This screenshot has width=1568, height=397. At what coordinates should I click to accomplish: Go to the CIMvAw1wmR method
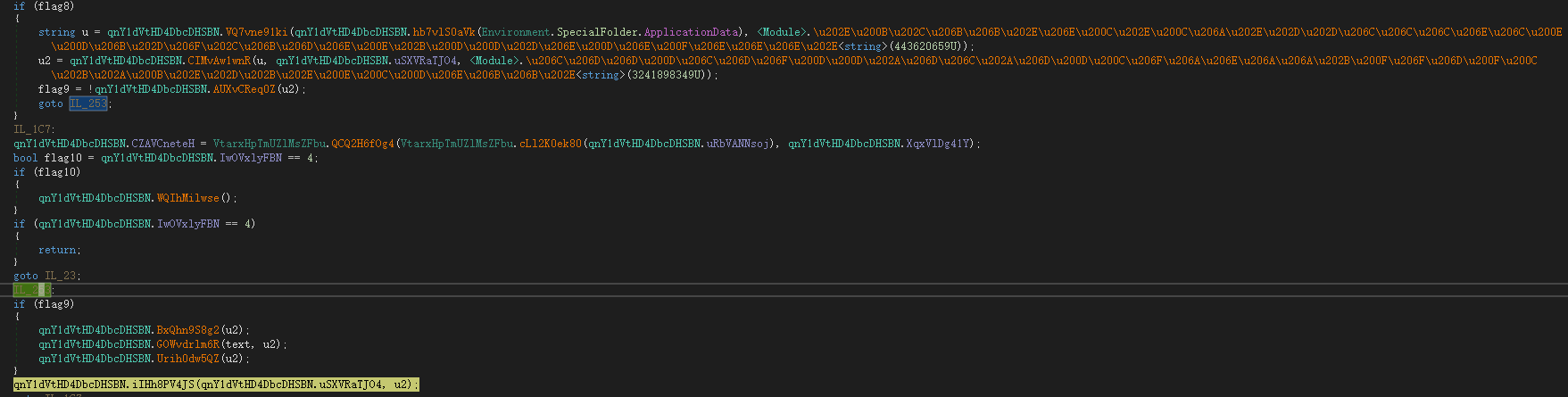(220, 61)
